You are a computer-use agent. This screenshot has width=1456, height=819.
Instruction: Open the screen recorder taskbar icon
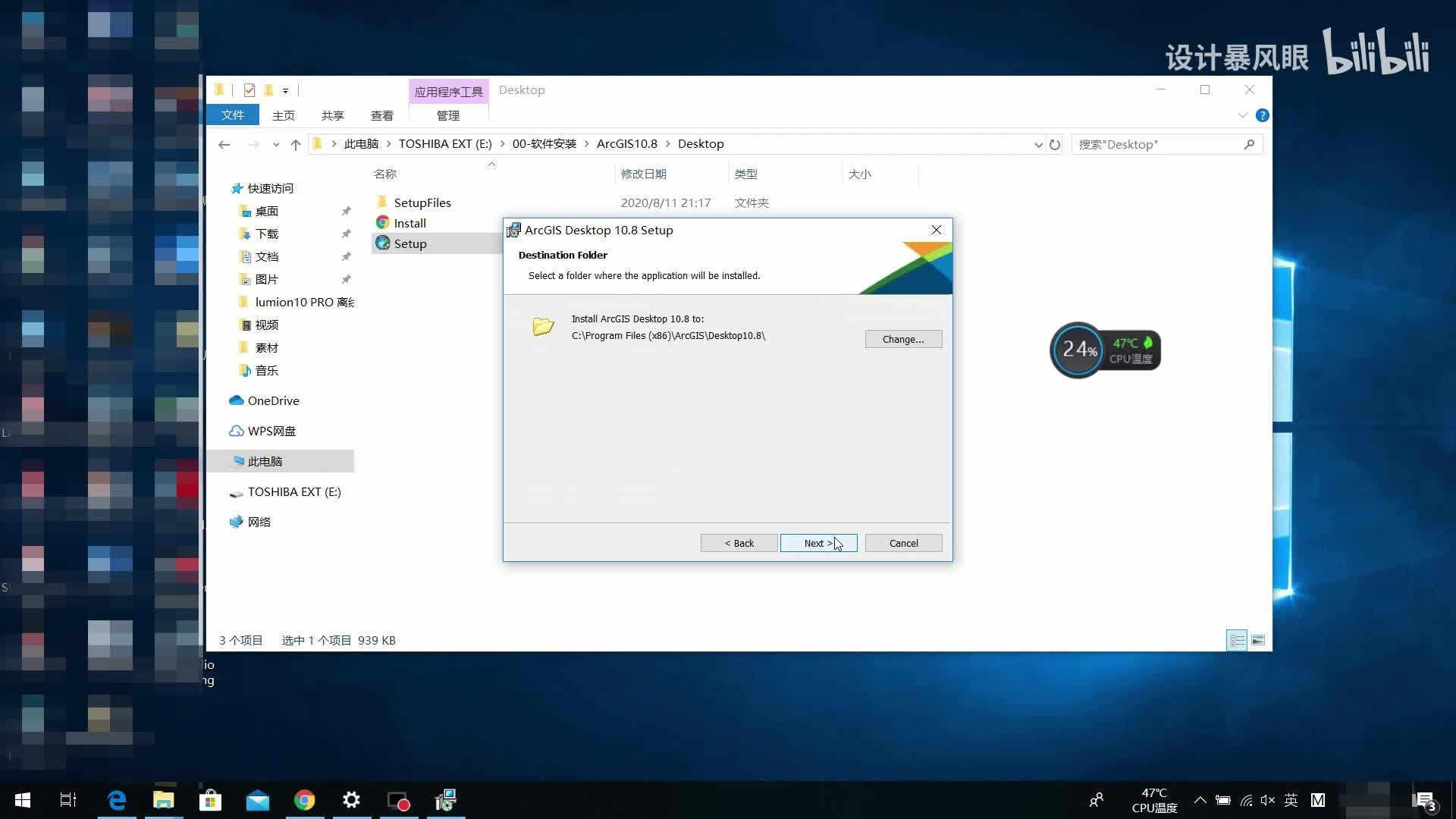(399, 800)
